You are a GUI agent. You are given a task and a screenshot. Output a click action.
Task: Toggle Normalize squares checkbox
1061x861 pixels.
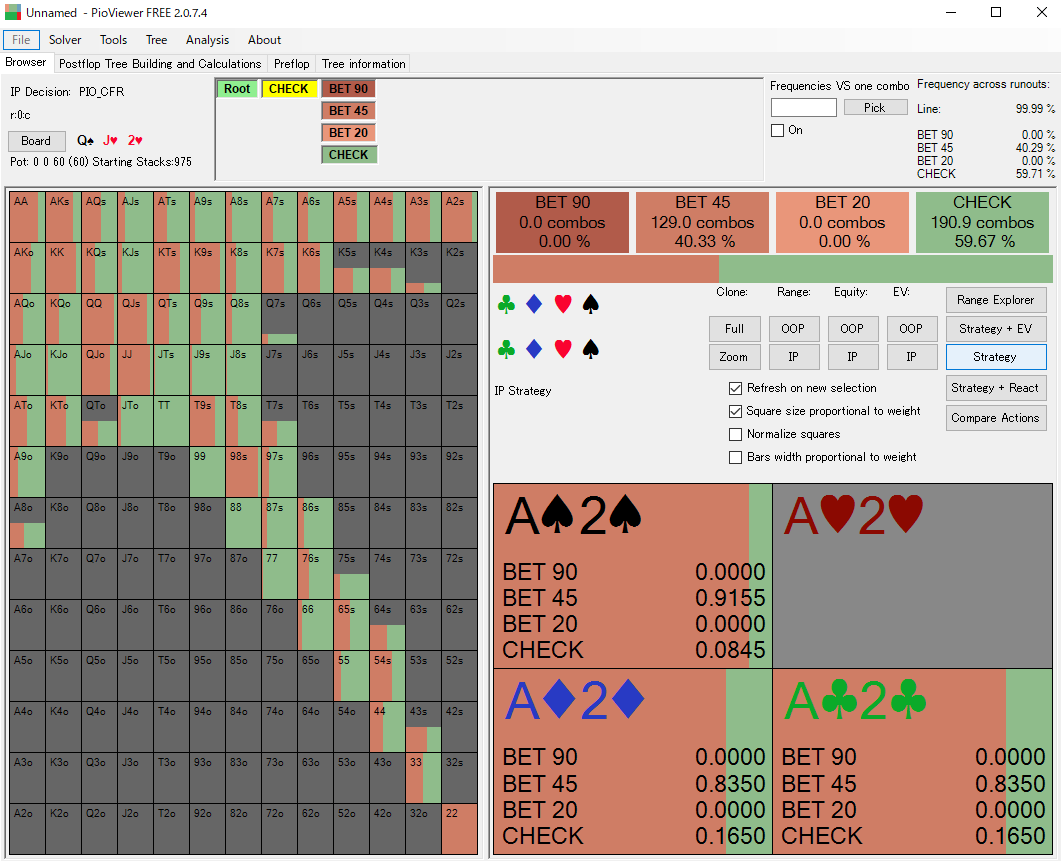[x=736, y=434]
